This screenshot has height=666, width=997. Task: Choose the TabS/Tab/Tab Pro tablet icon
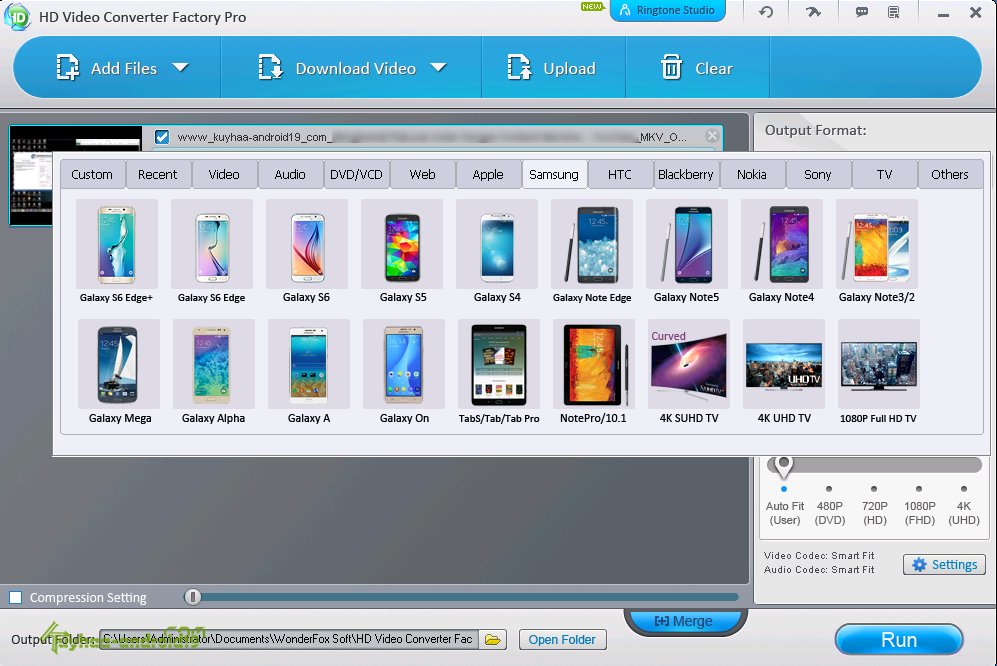[498, 364]
